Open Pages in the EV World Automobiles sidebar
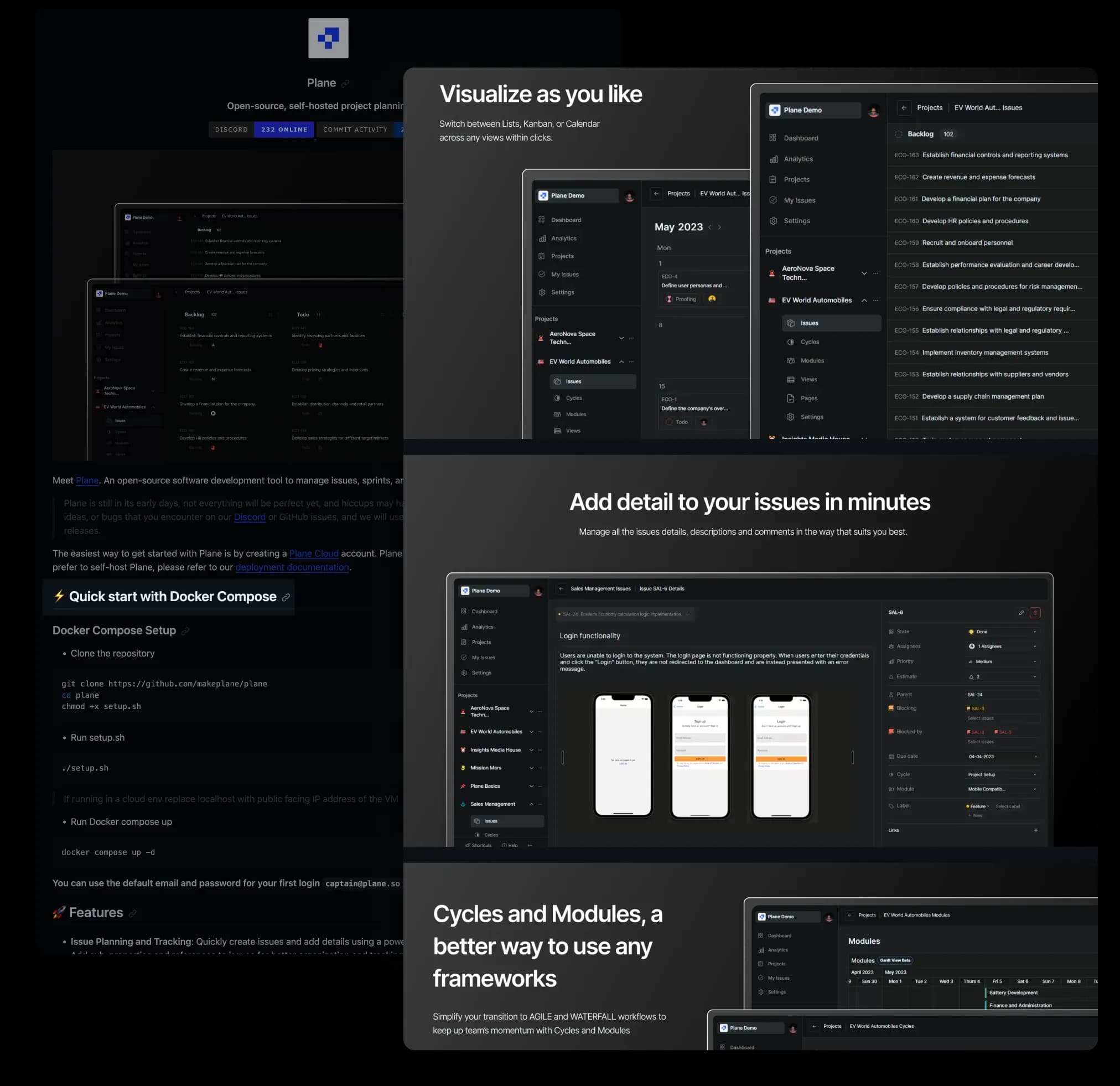 808,399
